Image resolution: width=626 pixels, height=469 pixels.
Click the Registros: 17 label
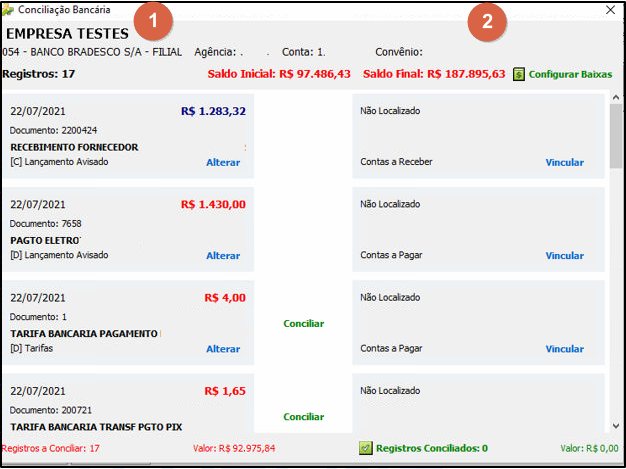(x=38, y=74)
